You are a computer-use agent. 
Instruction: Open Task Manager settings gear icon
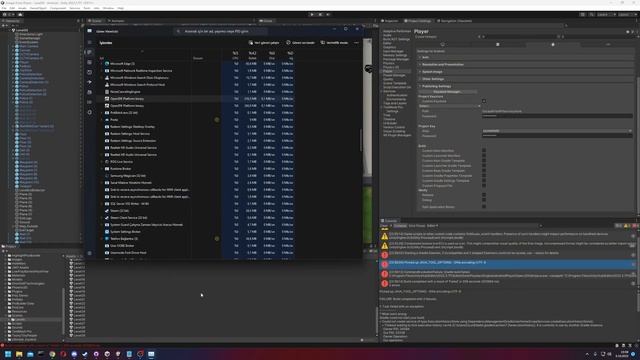90,253
